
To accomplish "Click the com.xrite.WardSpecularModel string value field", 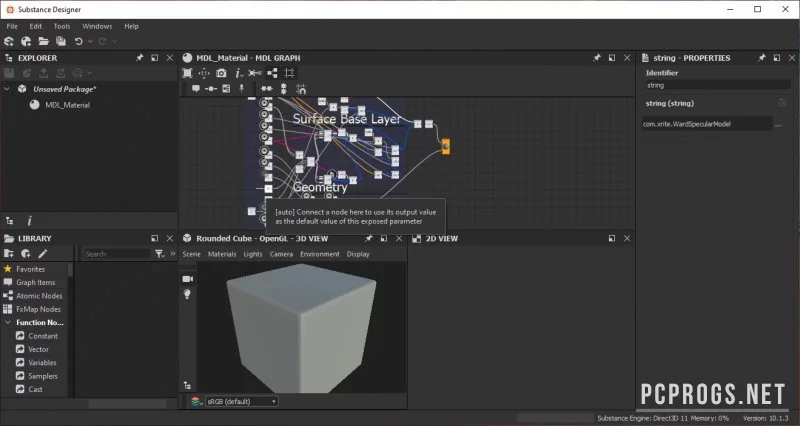I will 707,124.
